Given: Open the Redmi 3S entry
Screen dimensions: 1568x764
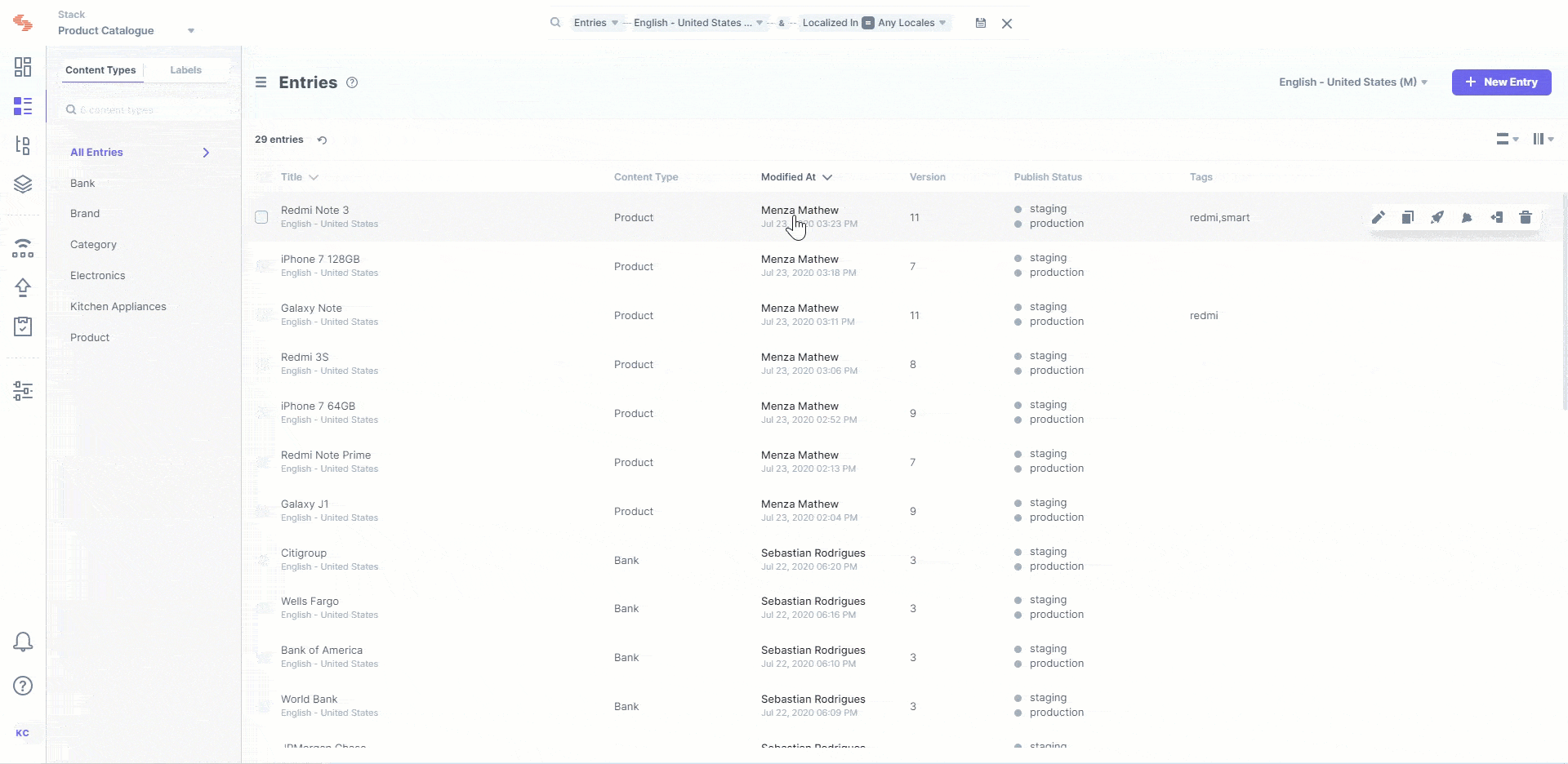Looking at the screenshot, I should (x=305, y=358).
